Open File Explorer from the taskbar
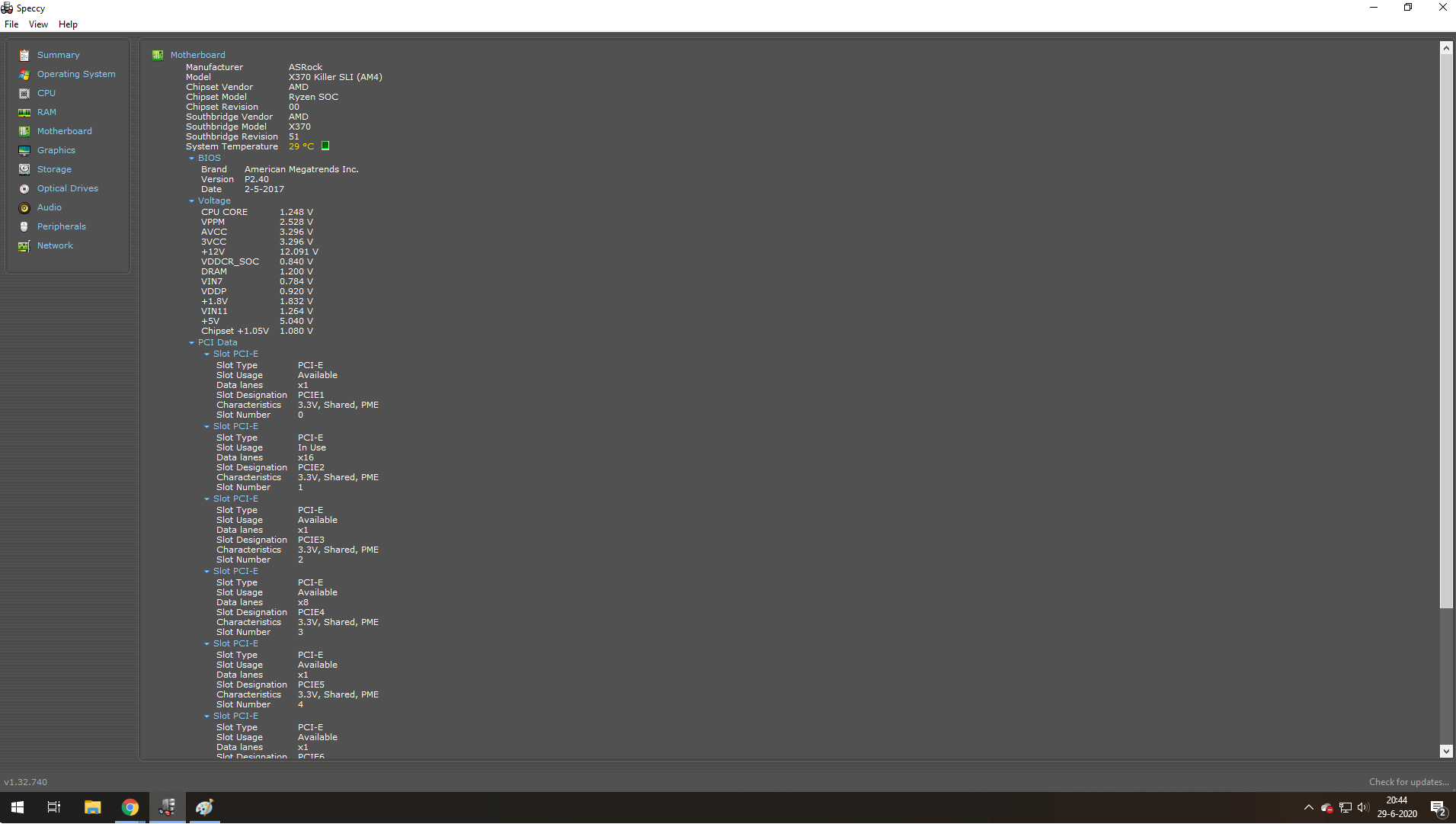1456x824 pixels. [92, 807]
